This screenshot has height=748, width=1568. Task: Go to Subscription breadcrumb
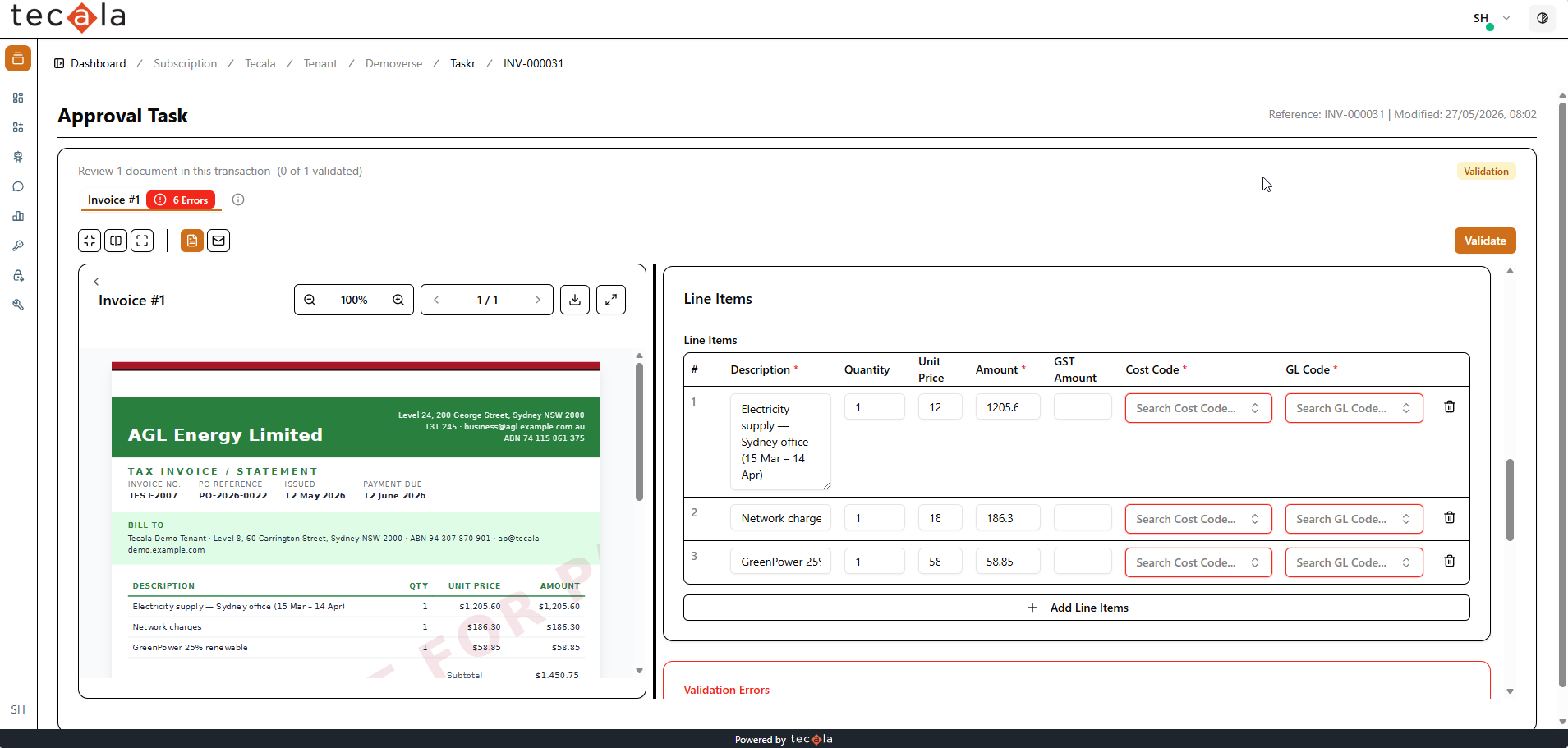[x=186, y=63]
